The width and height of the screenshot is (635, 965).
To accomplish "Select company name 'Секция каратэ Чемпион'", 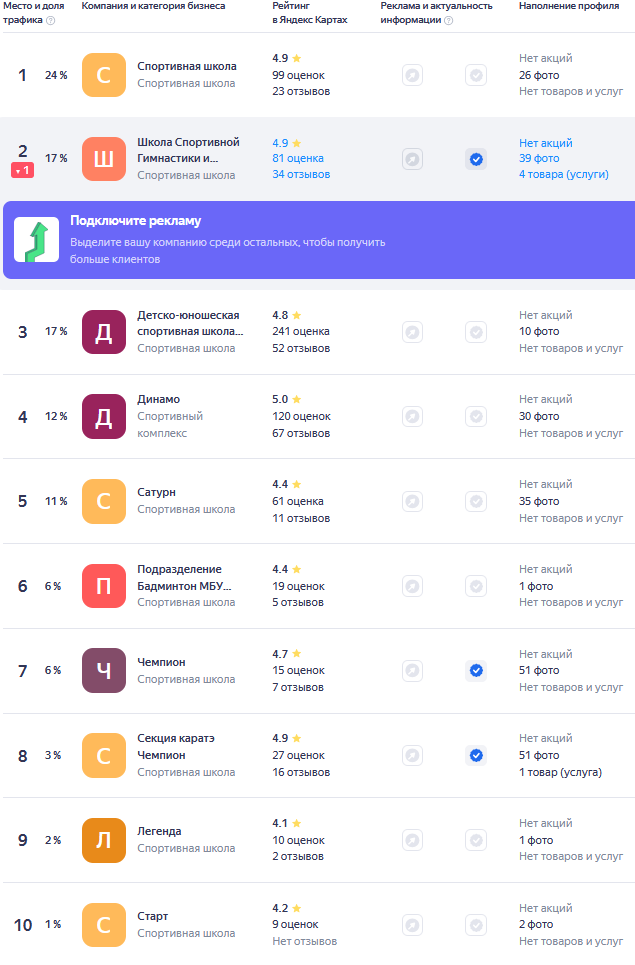I will (x=176, y=747).
